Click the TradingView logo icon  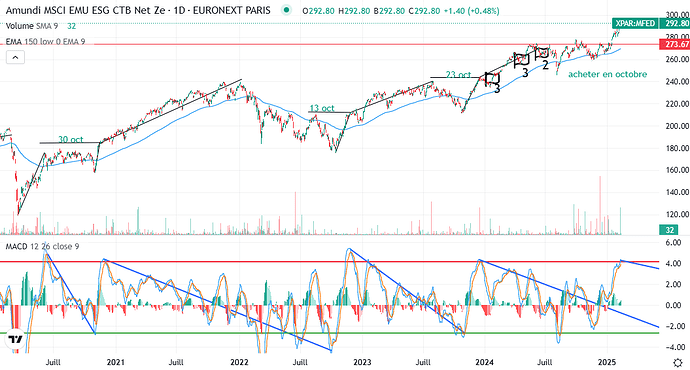coord(15,340)
